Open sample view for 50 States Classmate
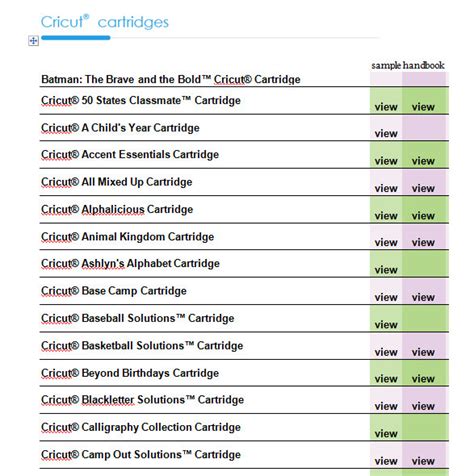Image resolution: width=474 pixels, height=476 pixels. click(386, 107)
